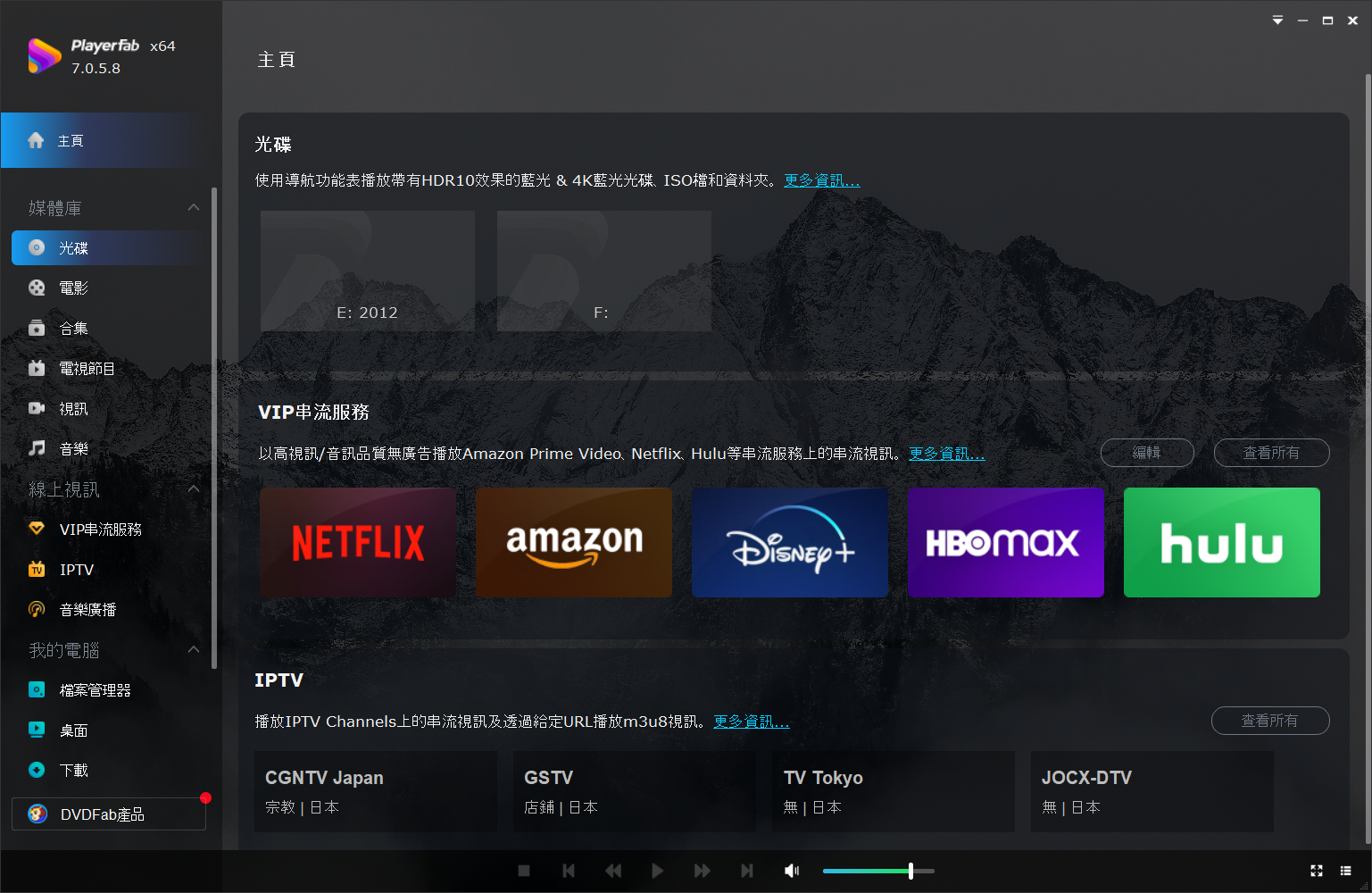
Task: Play the JOCX-DTV channel
Action: pyautogui.click(x=1152, y=791)
